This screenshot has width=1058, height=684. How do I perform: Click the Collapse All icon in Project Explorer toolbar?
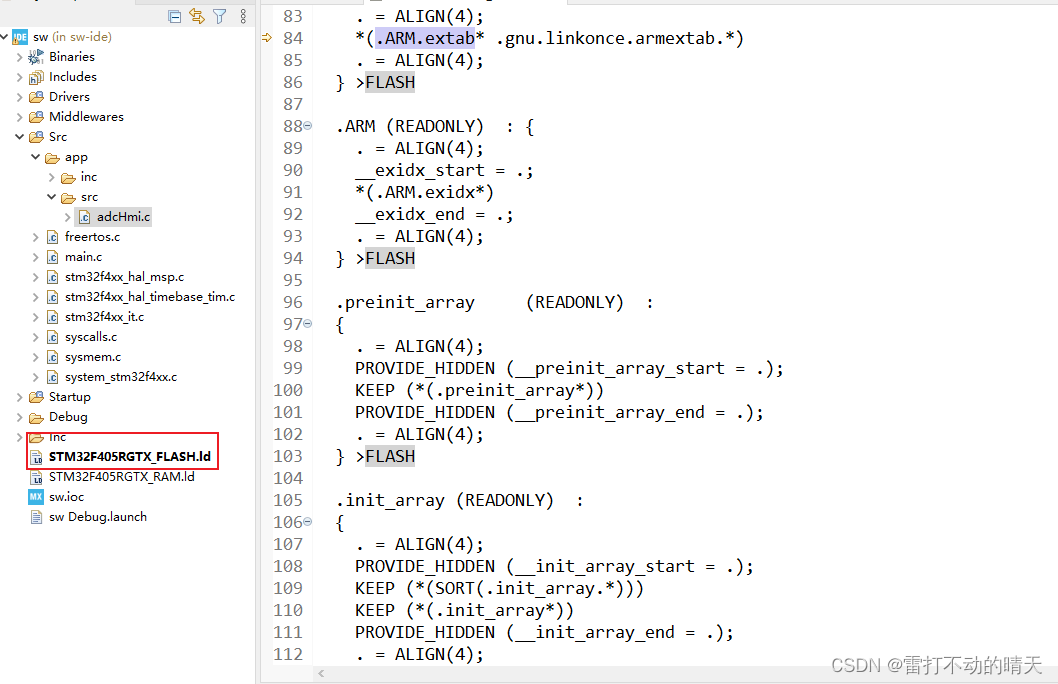[x=175, y=16]
